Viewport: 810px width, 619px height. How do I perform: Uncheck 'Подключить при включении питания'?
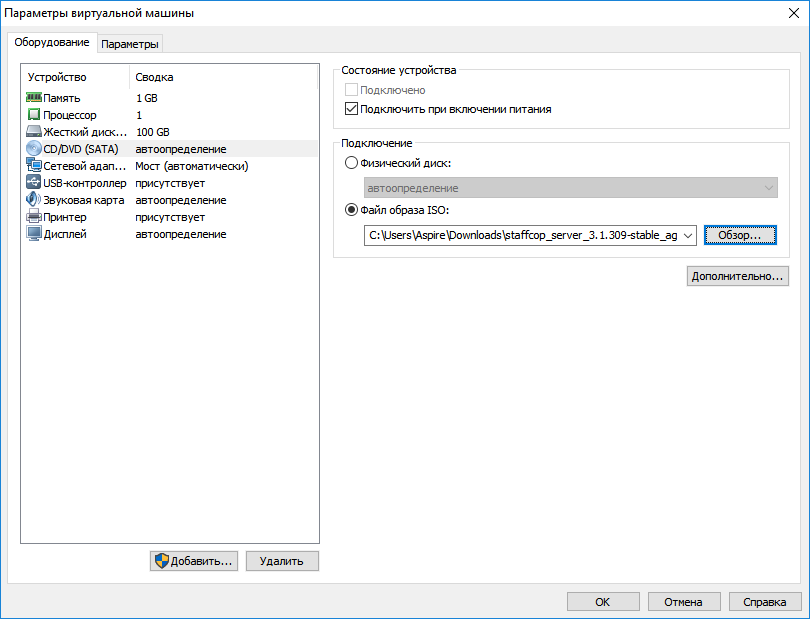[351, 108]
